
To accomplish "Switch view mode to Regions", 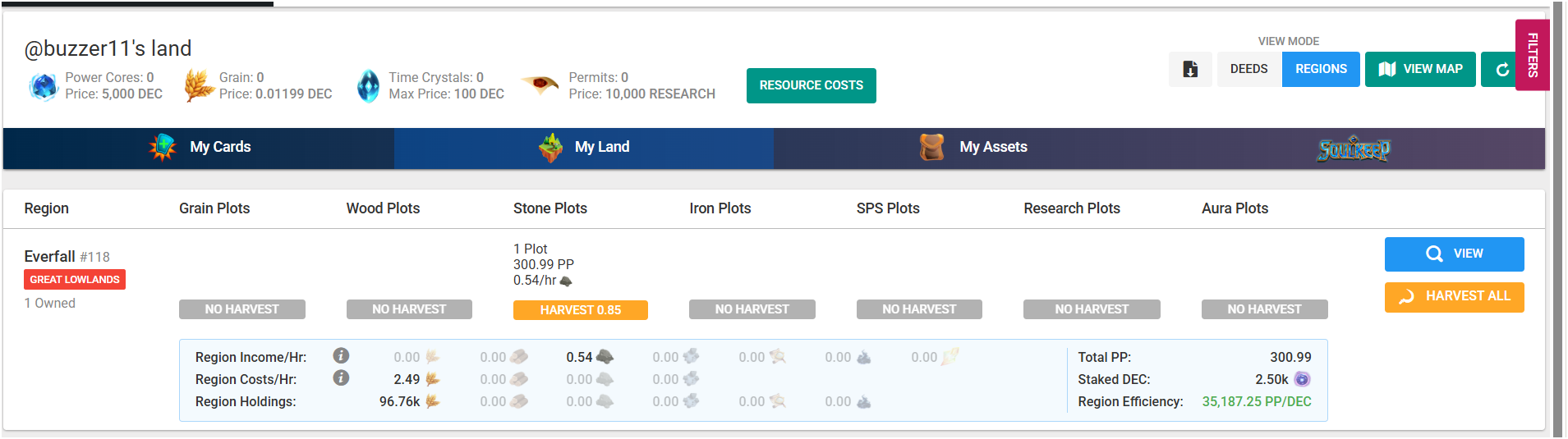I will (1321, 69).
